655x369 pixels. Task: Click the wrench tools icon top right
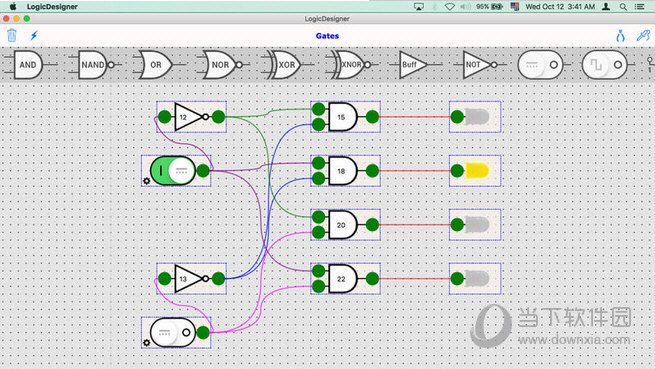(x=643, y=36)
